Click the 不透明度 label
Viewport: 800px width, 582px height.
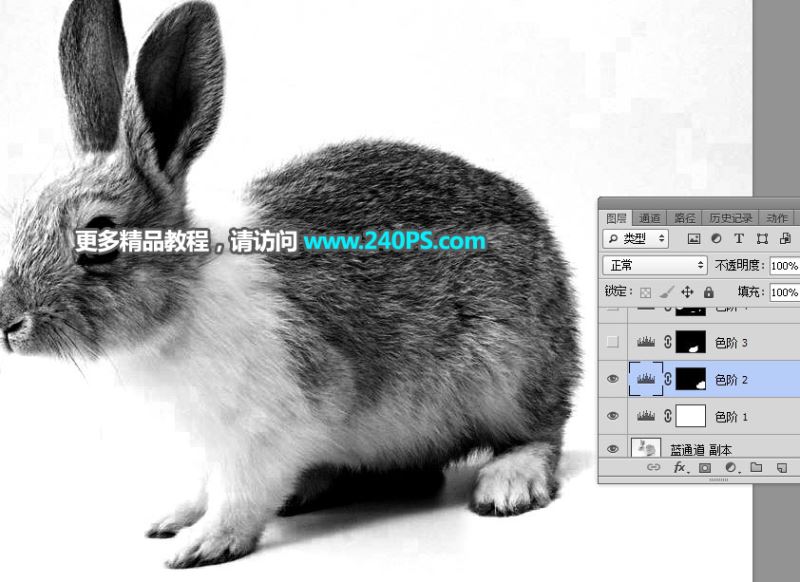pyautogui.click(x=740, y=265)
